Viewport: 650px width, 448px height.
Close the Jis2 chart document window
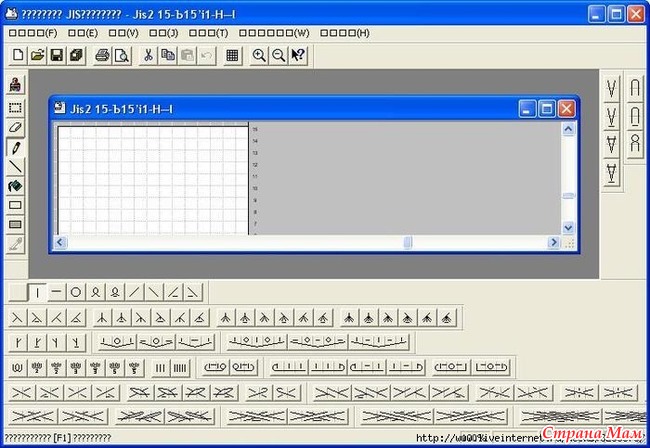566,109
